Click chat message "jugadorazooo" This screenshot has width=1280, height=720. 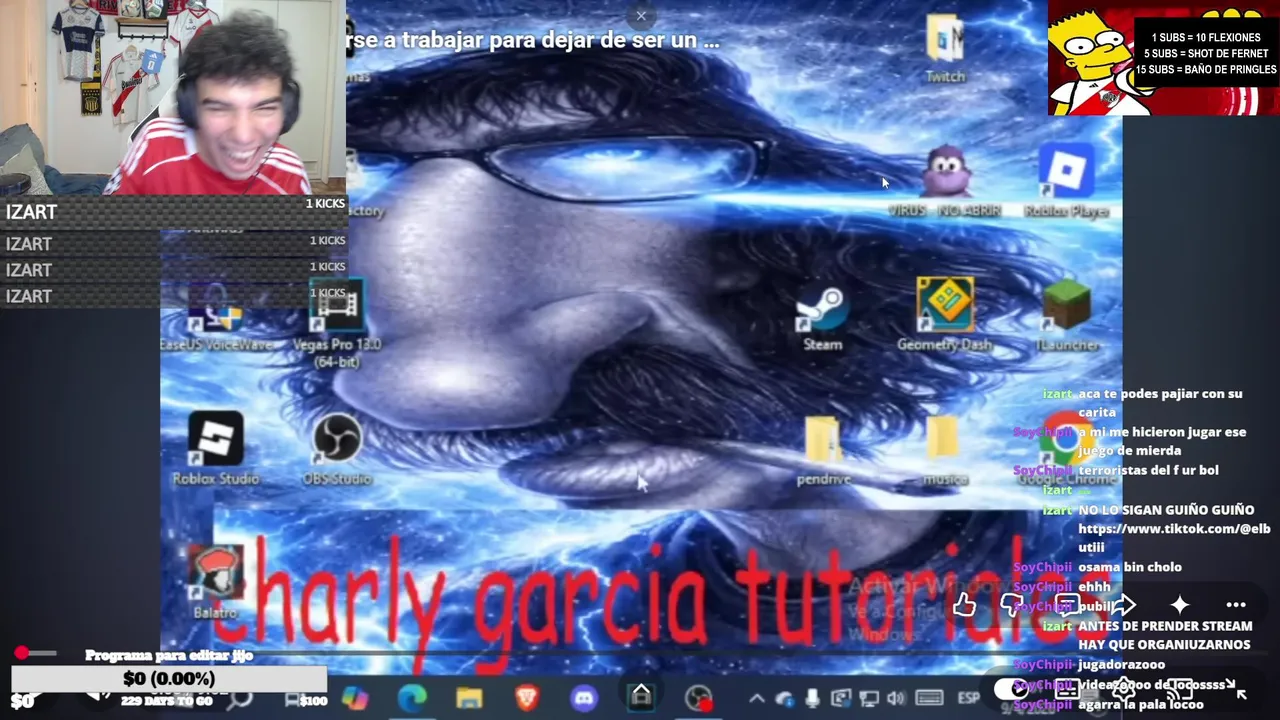tap(1121, 664)
